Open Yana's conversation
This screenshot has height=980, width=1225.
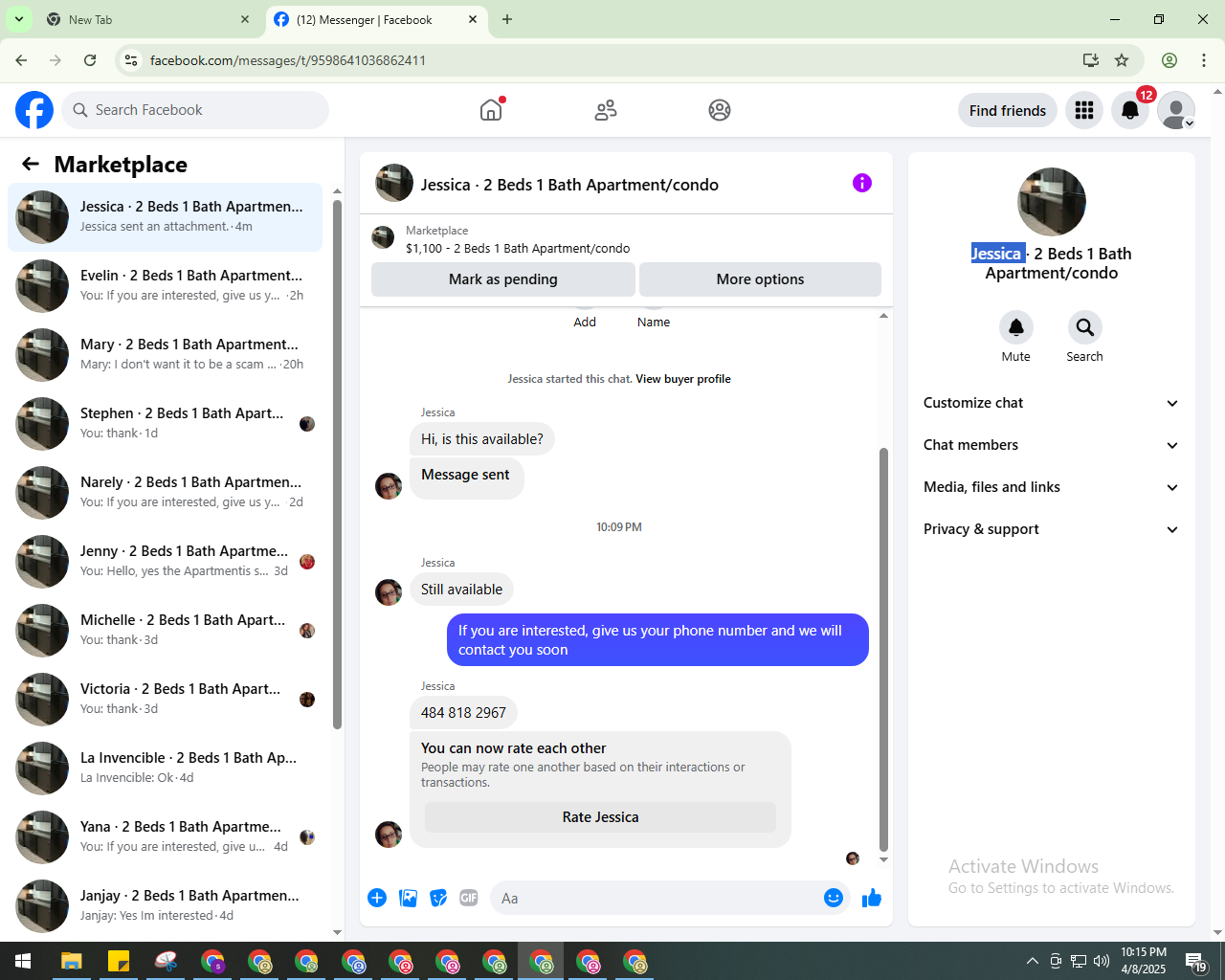click(x=165, y=836)
